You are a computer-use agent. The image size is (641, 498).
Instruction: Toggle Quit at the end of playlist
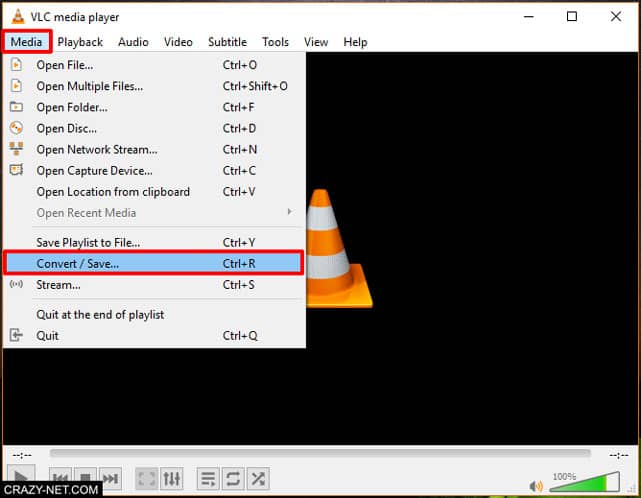pyautogui.click(x=154, y=314)
